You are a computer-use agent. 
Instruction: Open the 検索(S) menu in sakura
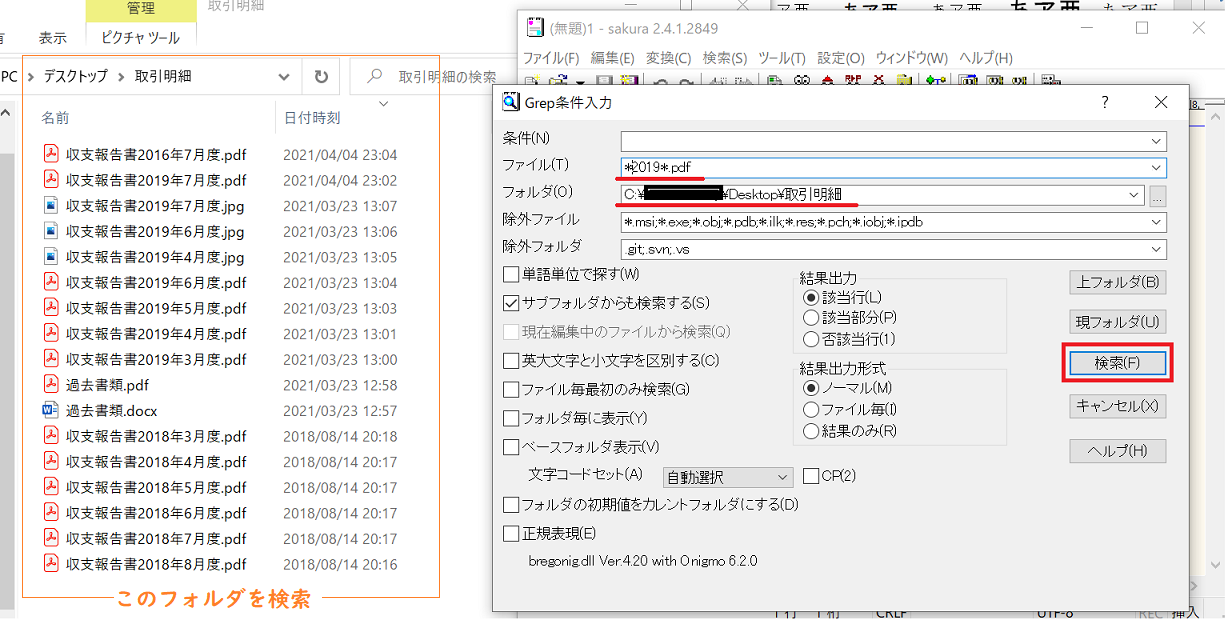click(725, 58)
